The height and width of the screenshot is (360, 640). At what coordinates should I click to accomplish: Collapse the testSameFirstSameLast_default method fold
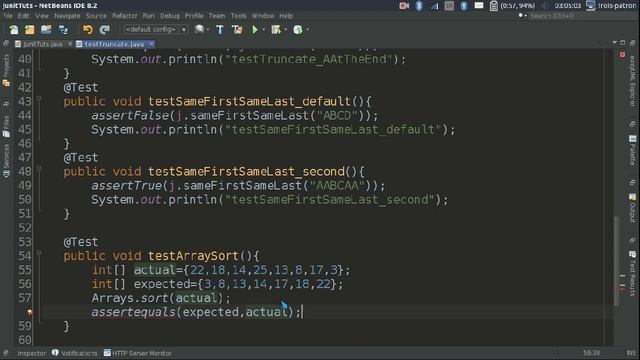(x=39, y=98)
